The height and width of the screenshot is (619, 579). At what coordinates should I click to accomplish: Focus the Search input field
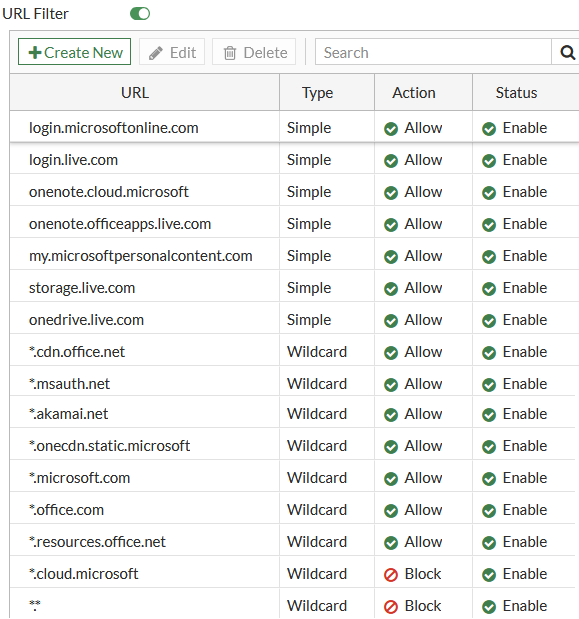(x=433, y=52)
